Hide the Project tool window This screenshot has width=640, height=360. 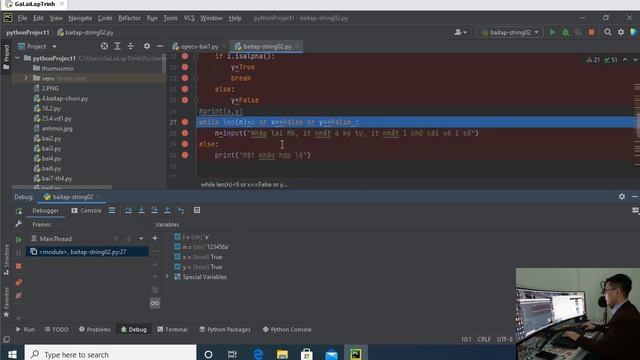(160, 46)
